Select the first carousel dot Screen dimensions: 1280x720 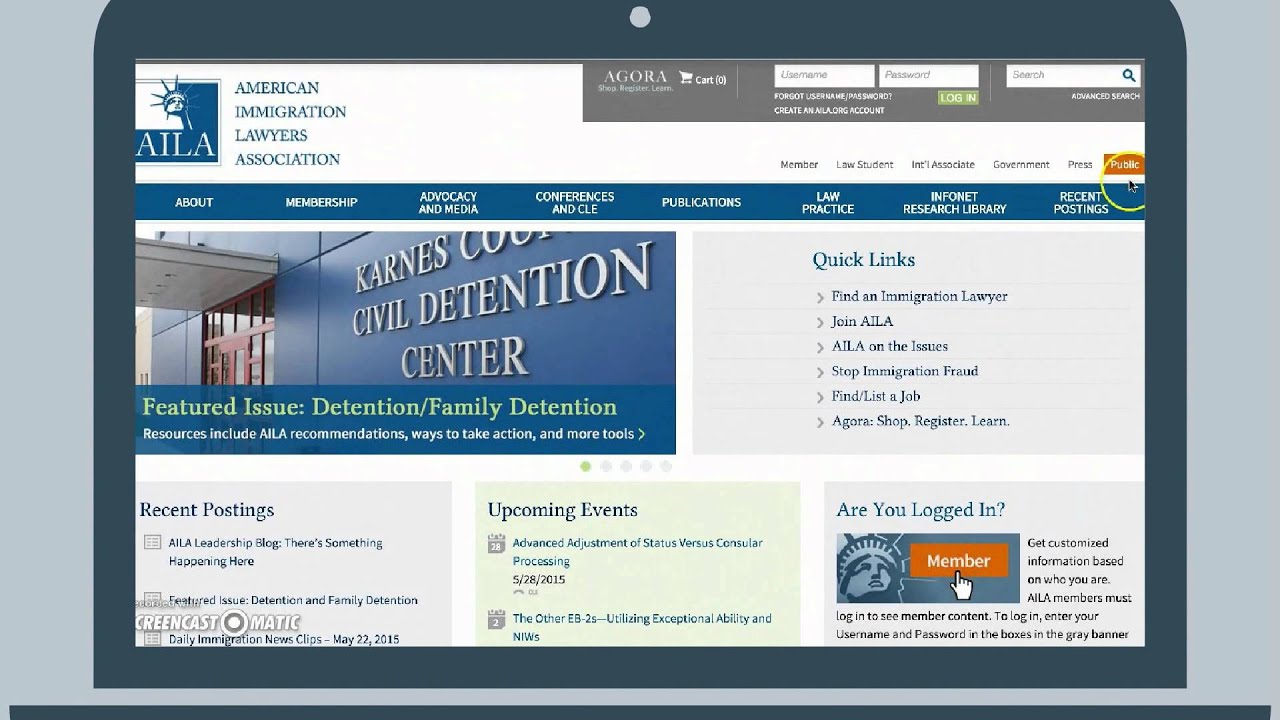585,466
